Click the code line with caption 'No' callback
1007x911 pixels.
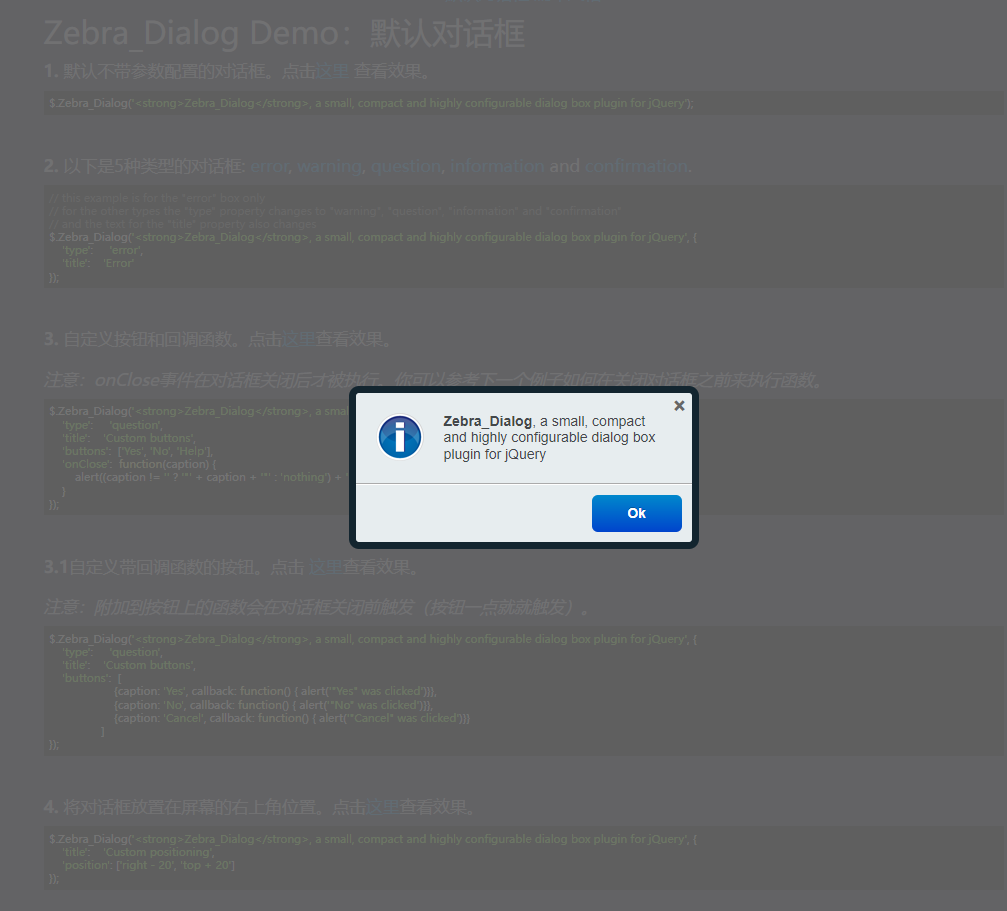[x=274, y=705]
